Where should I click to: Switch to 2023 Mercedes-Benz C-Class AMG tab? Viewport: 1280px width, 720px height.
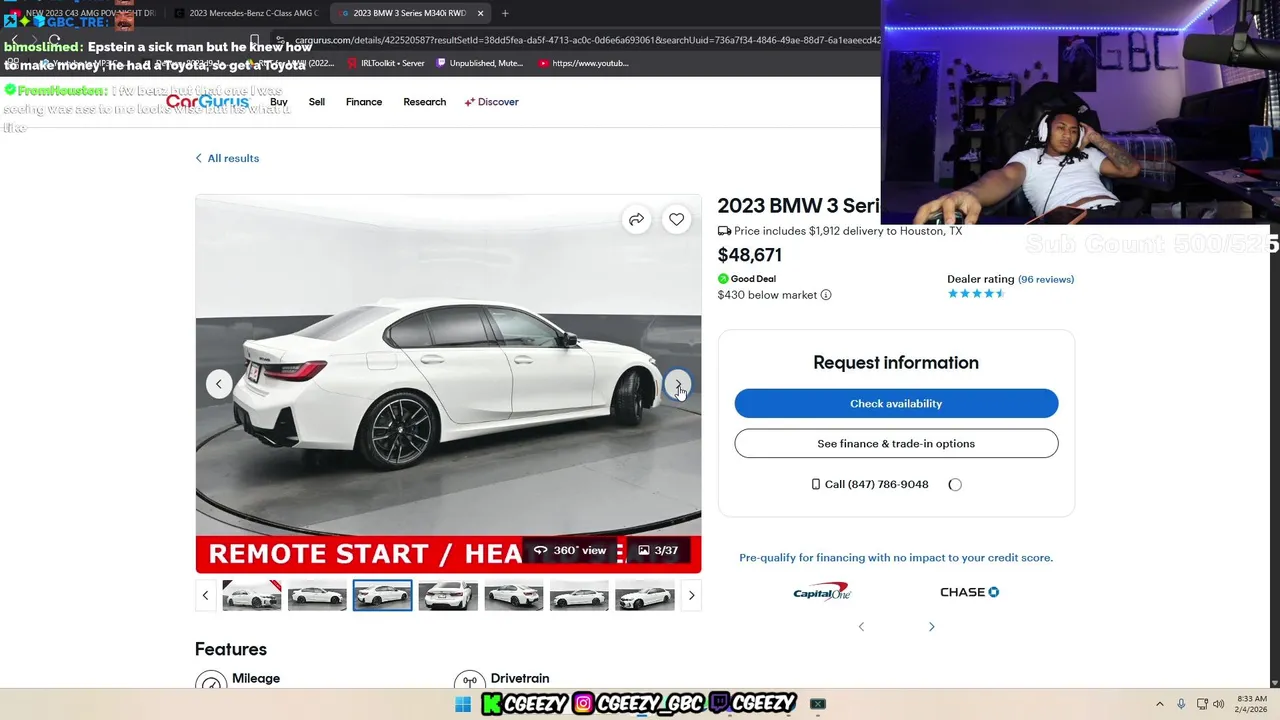tap(245, 13)
